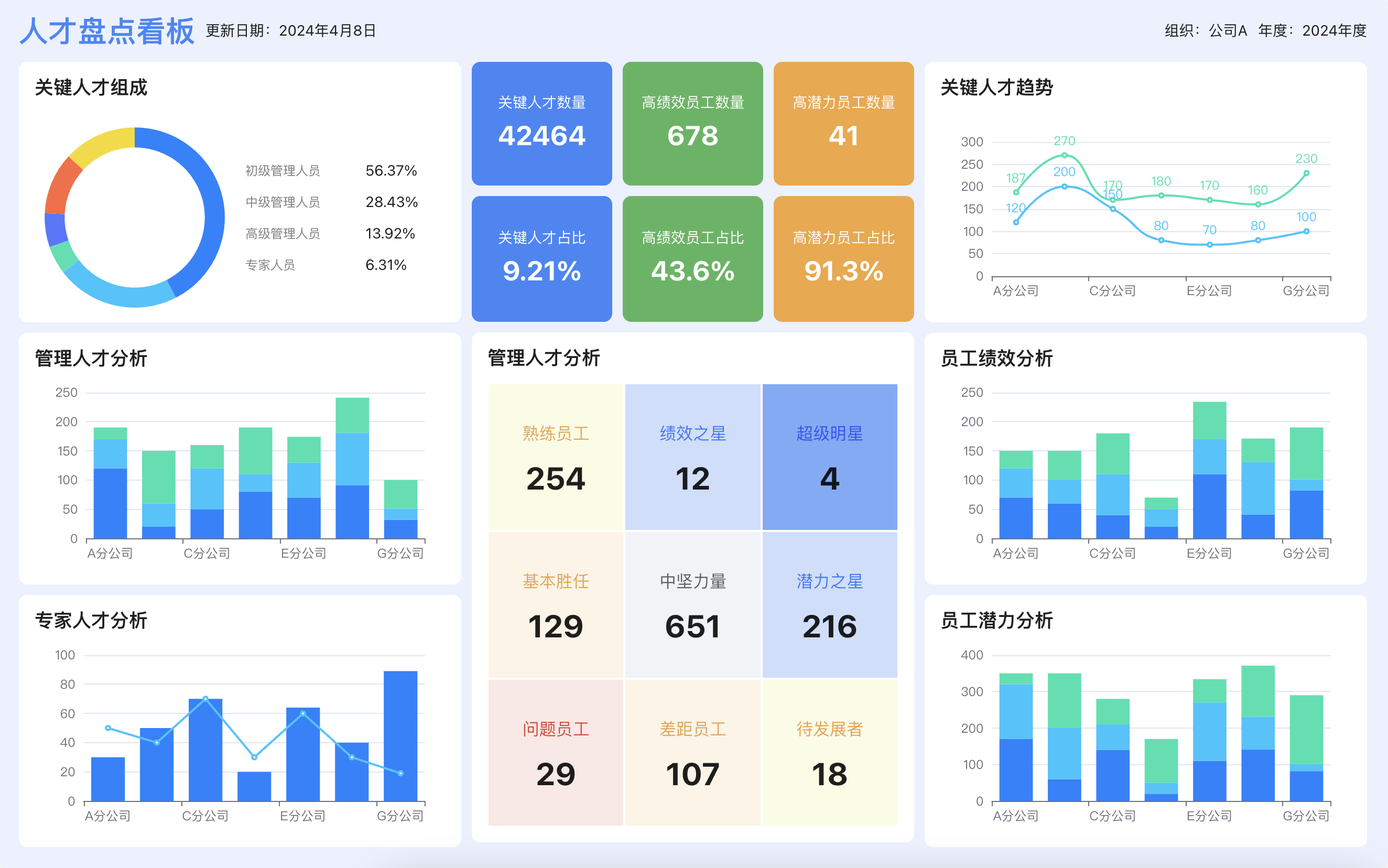
Task: Click the 年度:2024年度 filter label
Action: [x=1312, y=30]
